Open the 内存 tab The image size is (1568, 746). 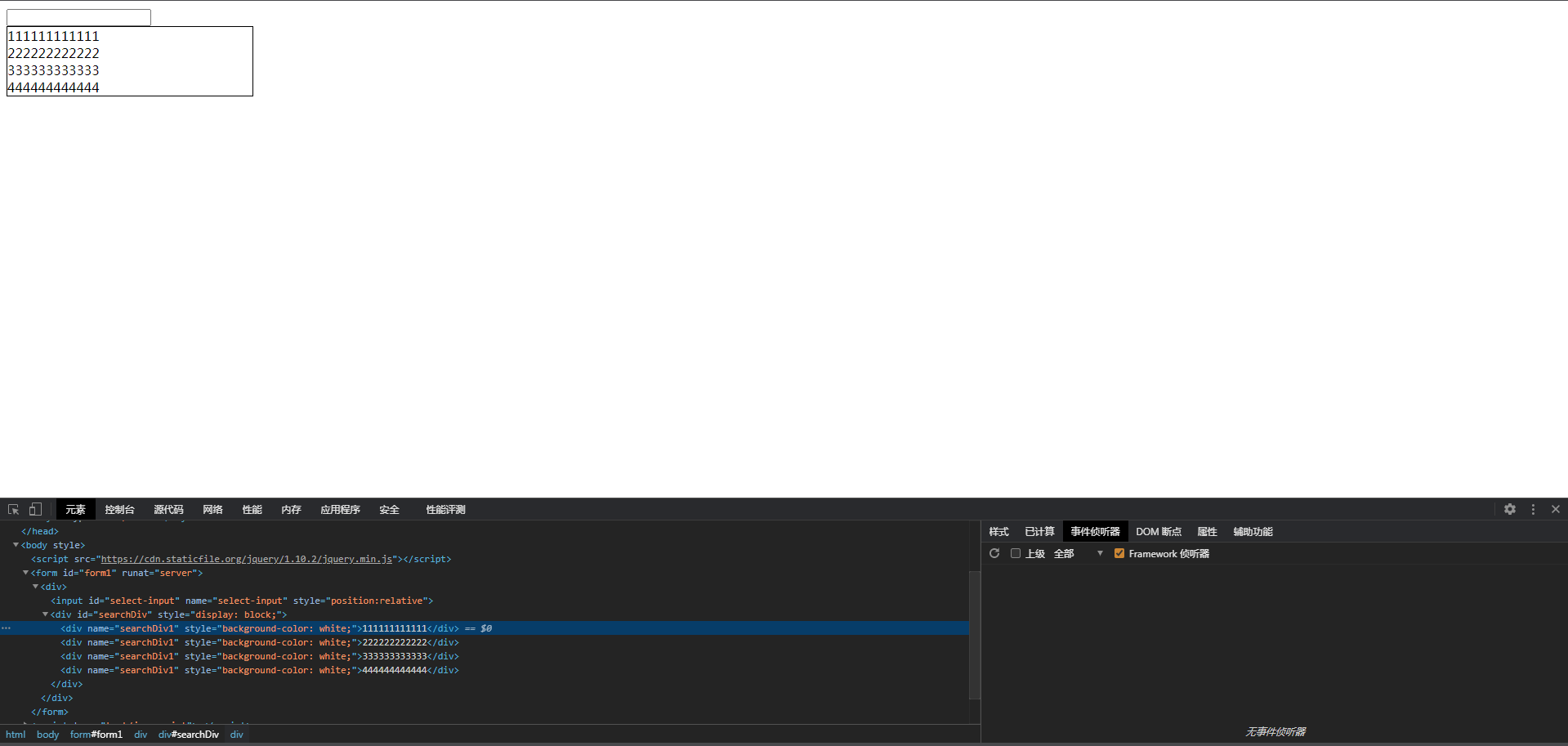coord(291,509)
